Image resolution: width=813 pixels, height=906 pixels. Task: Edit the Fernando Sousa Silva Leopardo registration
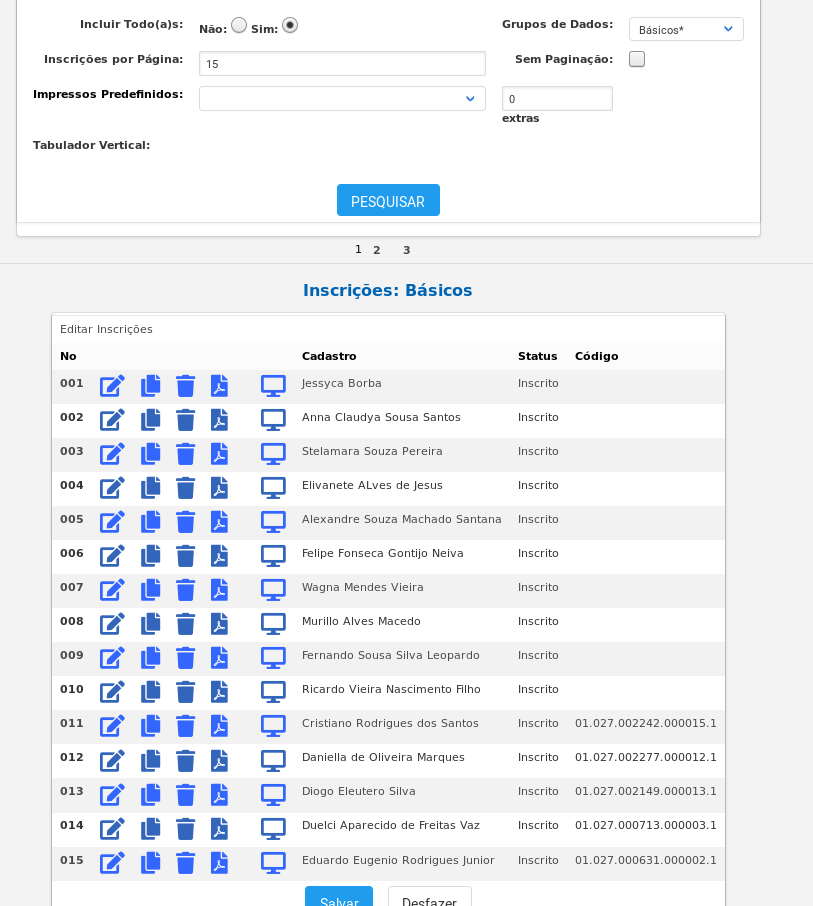click(x=112, y=658)
